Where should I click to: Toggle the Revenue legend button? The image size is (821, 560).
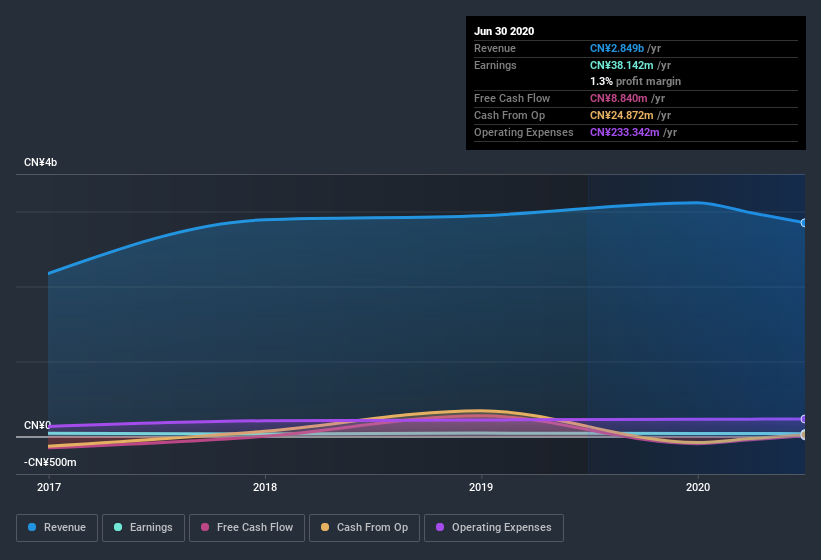pos(57,528)
